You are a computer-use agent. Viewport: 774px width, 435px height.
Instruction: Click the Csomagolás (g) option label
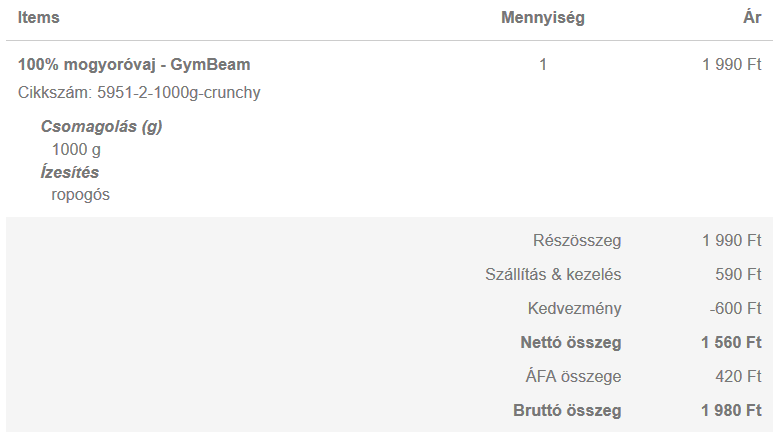101,127
